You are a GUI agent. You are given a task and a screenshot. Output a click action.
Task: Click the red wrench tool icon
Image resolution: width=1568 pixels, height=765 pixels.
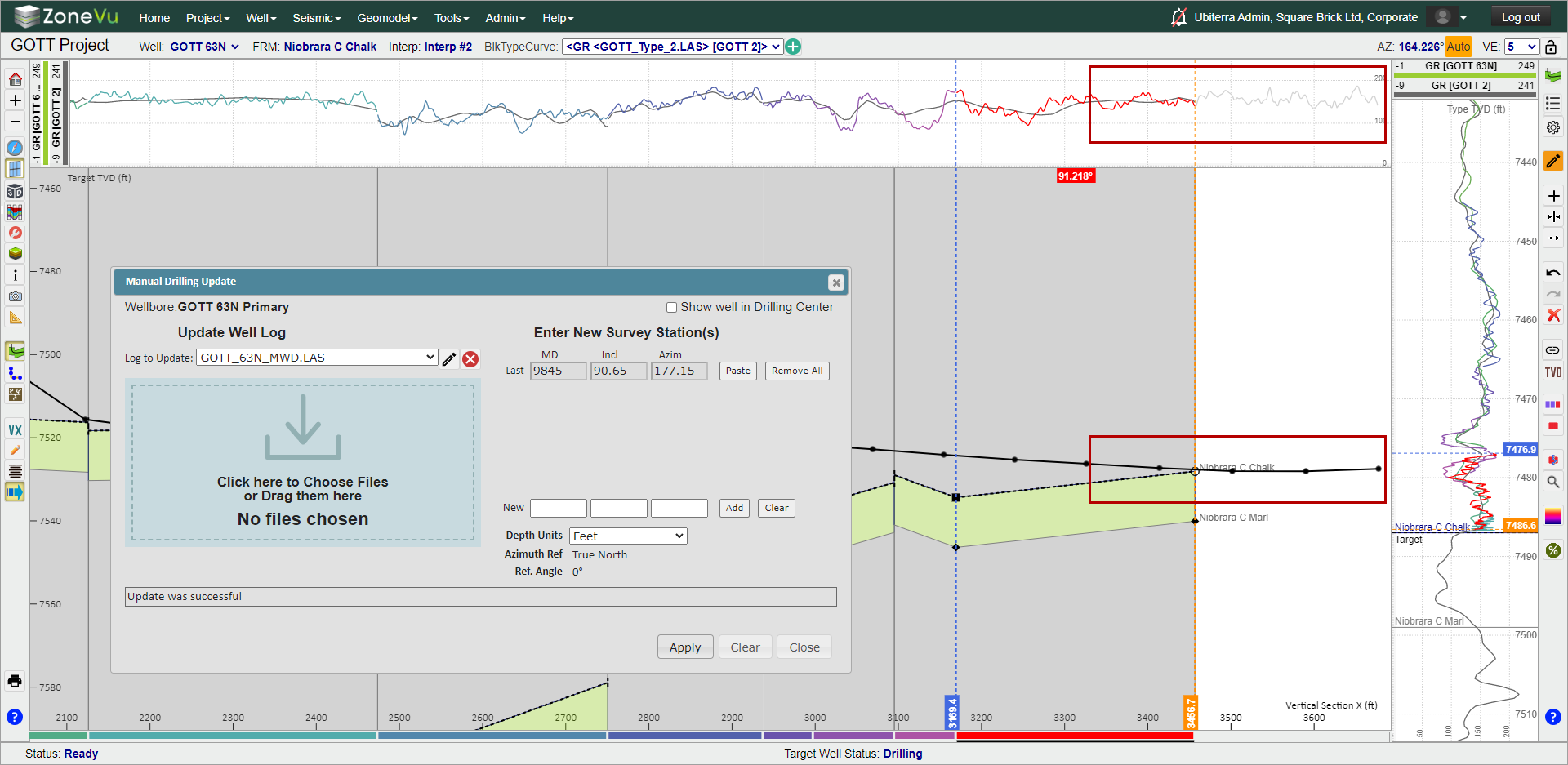[x=15, y=233]
